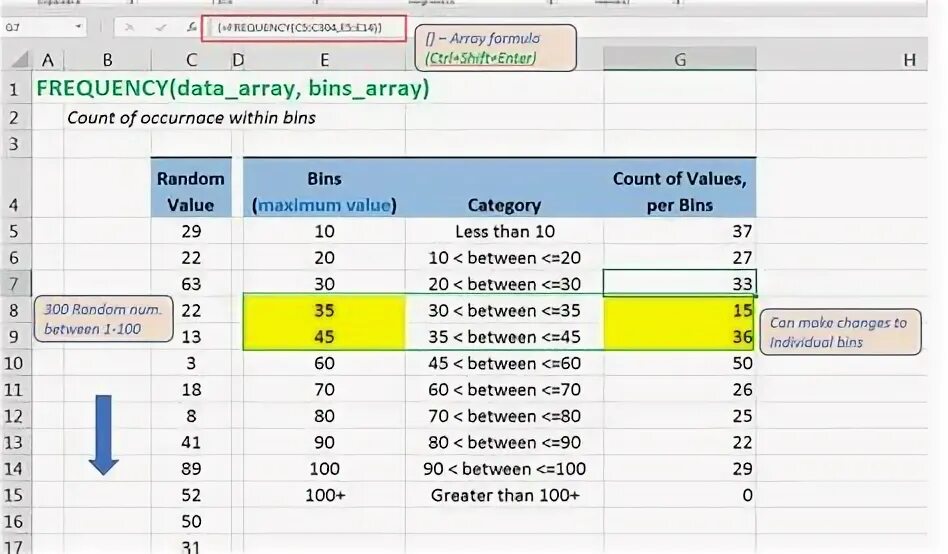
Task: Select bin value 20 in row 6
Action: 324,258
